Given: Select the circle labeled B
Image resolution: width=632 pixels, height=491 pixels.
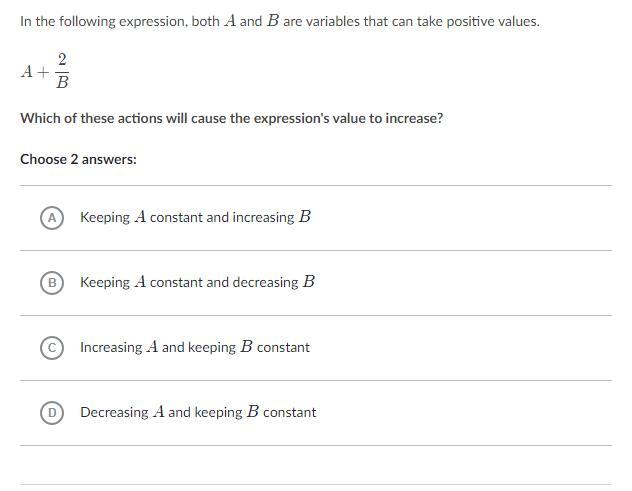Looking at the screenshot, I should tap(52, 283).
